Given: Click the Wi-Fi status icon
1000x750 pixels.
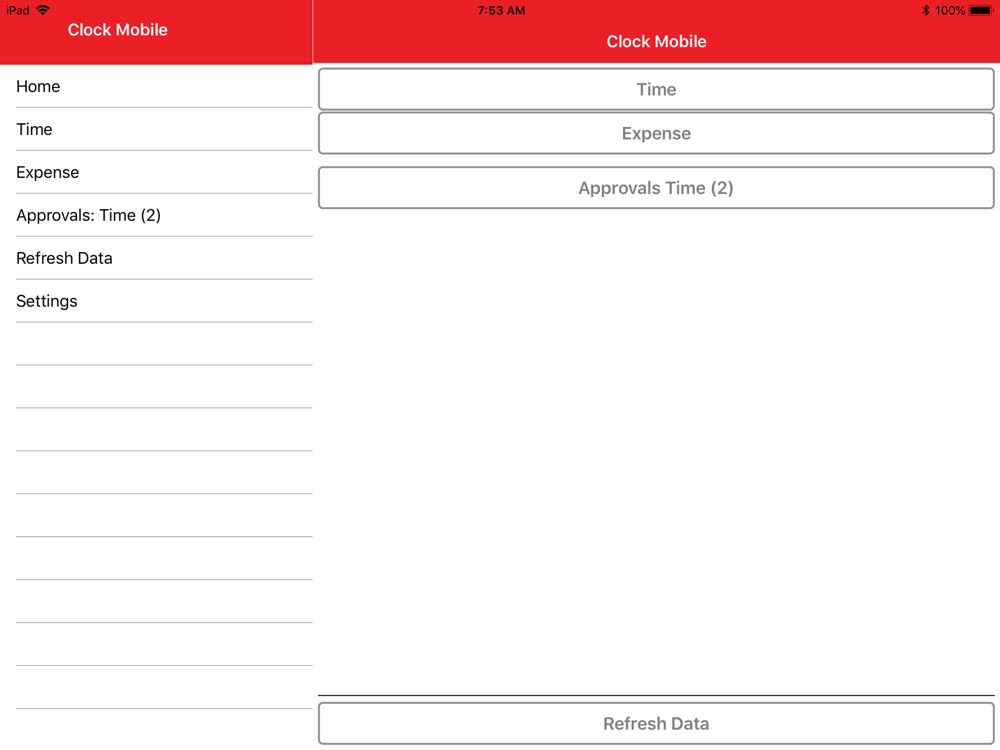Looking at the screenshot, I should point(43,10).
